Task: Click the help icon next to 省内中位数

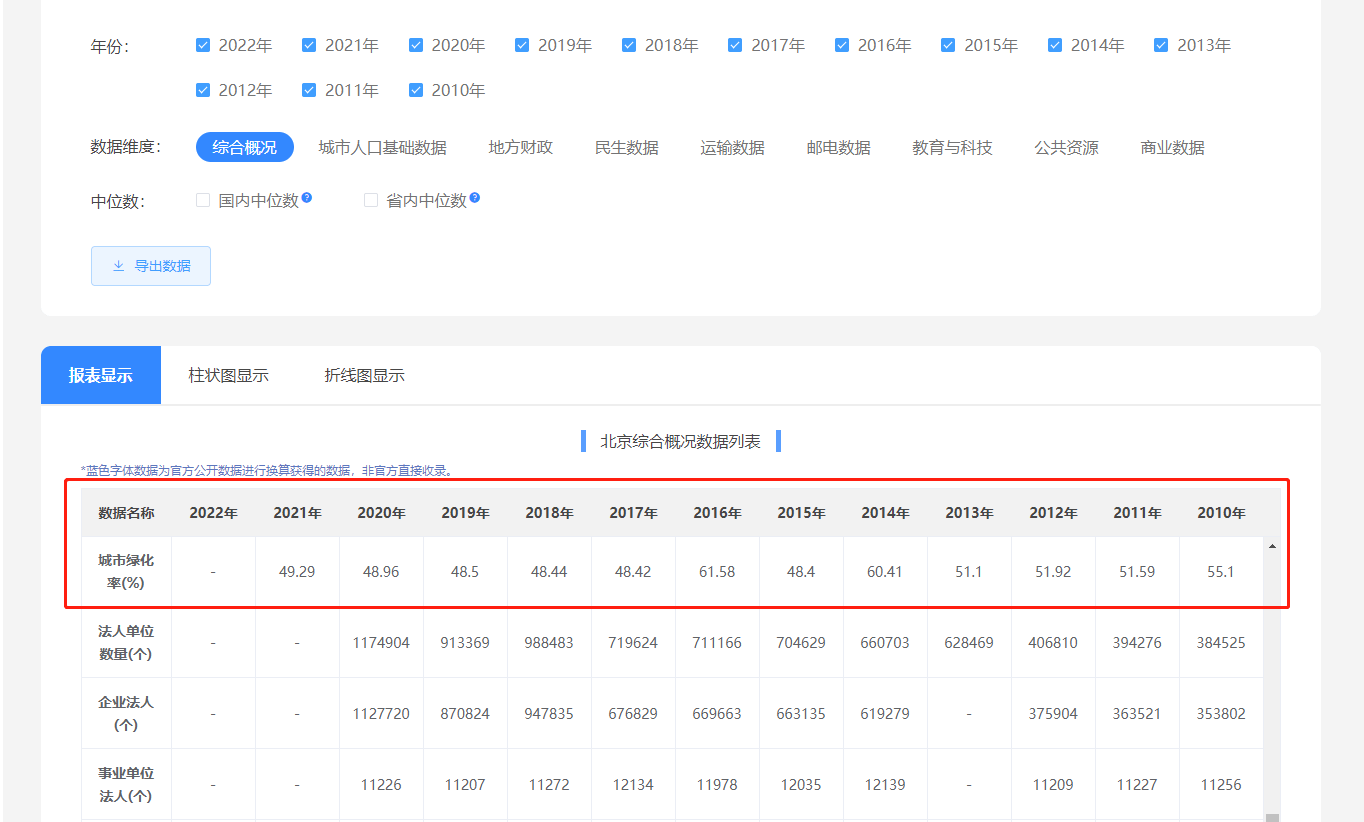Action: pos(475,198)
